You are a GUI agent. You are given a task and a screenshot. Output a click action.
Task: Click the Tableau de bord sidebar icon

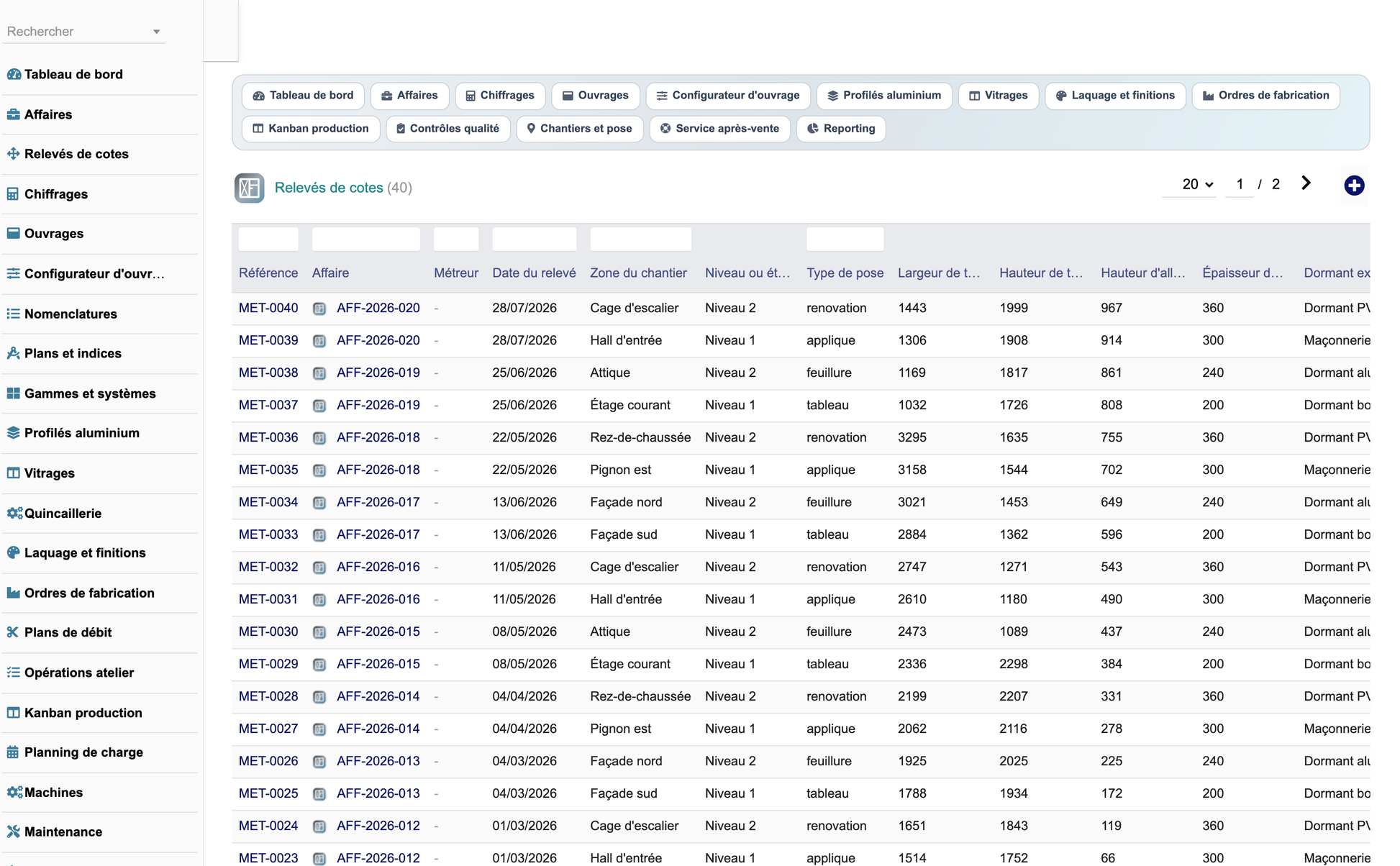[14, 74]
